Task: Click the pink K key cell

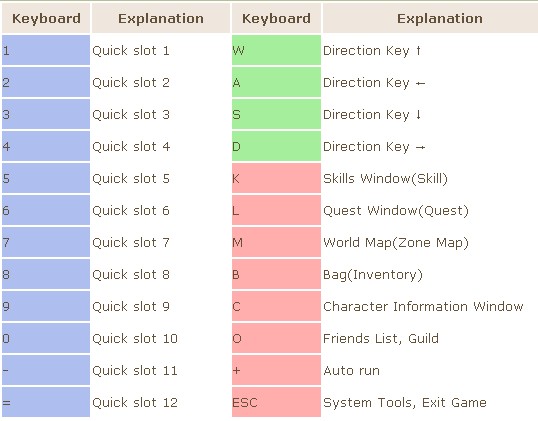Action: tap(276, 178)
